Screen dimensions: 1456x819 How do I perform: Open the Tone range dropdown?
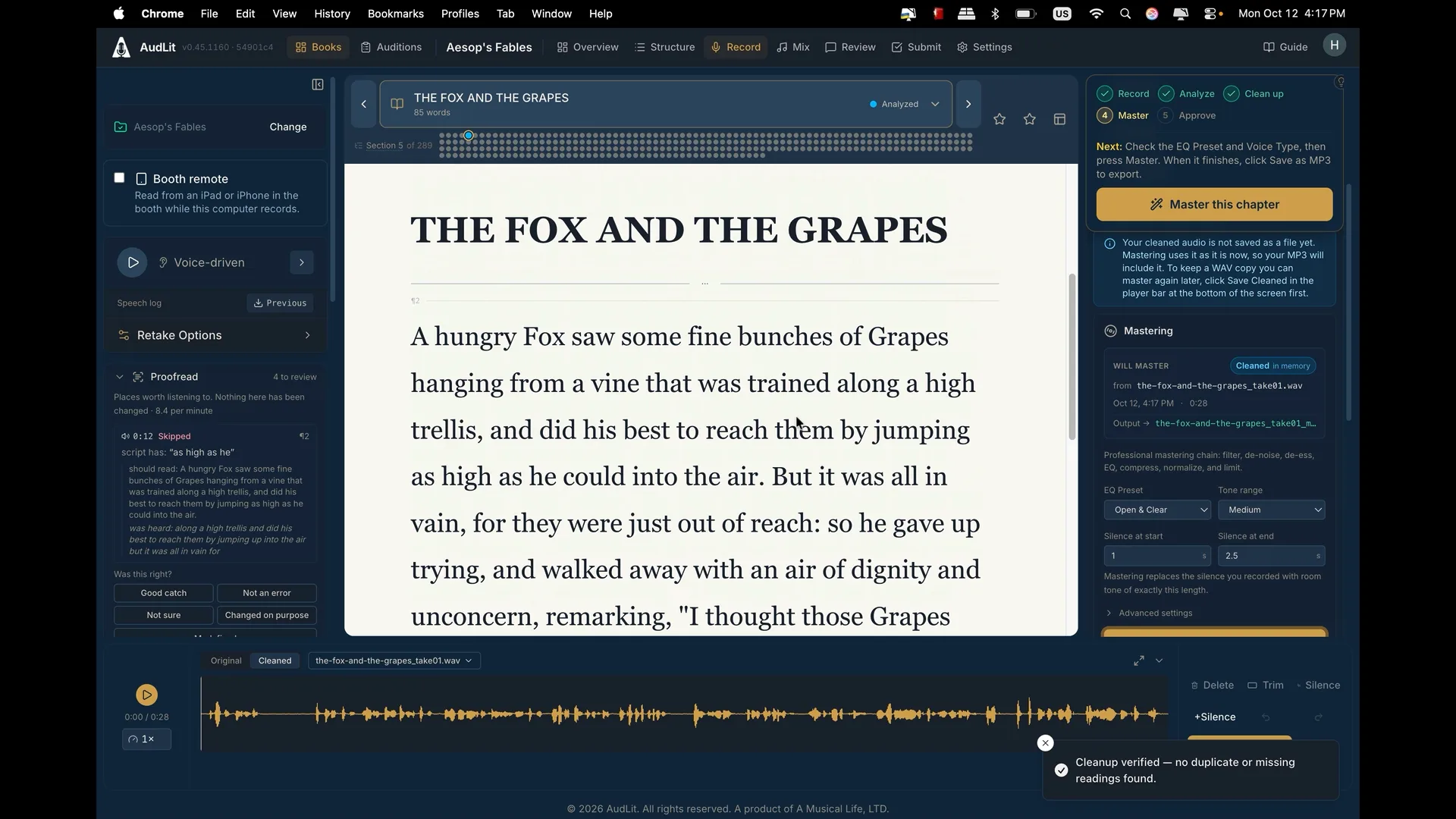coord(1272,510)
